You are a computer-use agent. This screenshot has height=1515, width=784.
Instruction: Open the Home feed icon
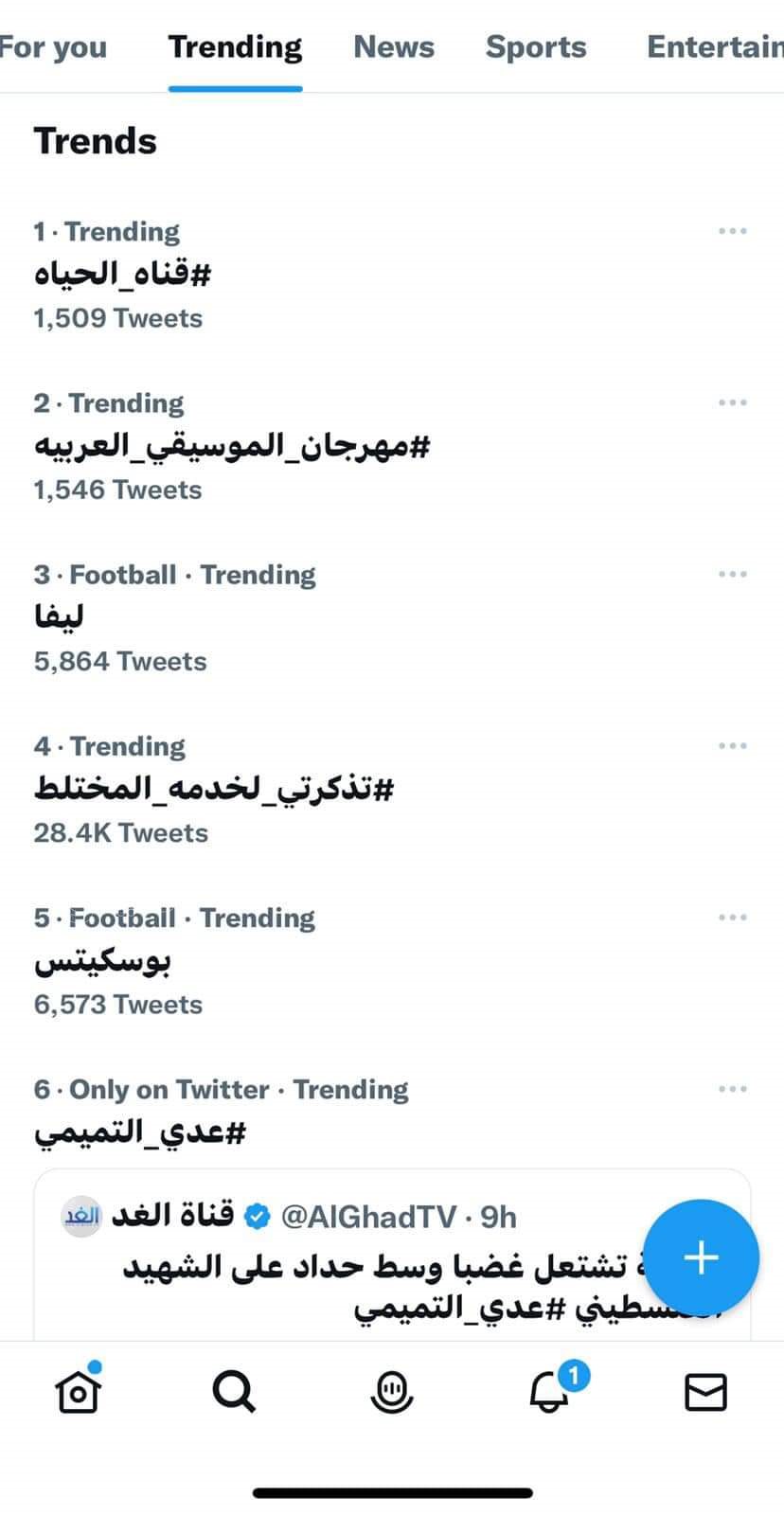[x=79, y=1392]
